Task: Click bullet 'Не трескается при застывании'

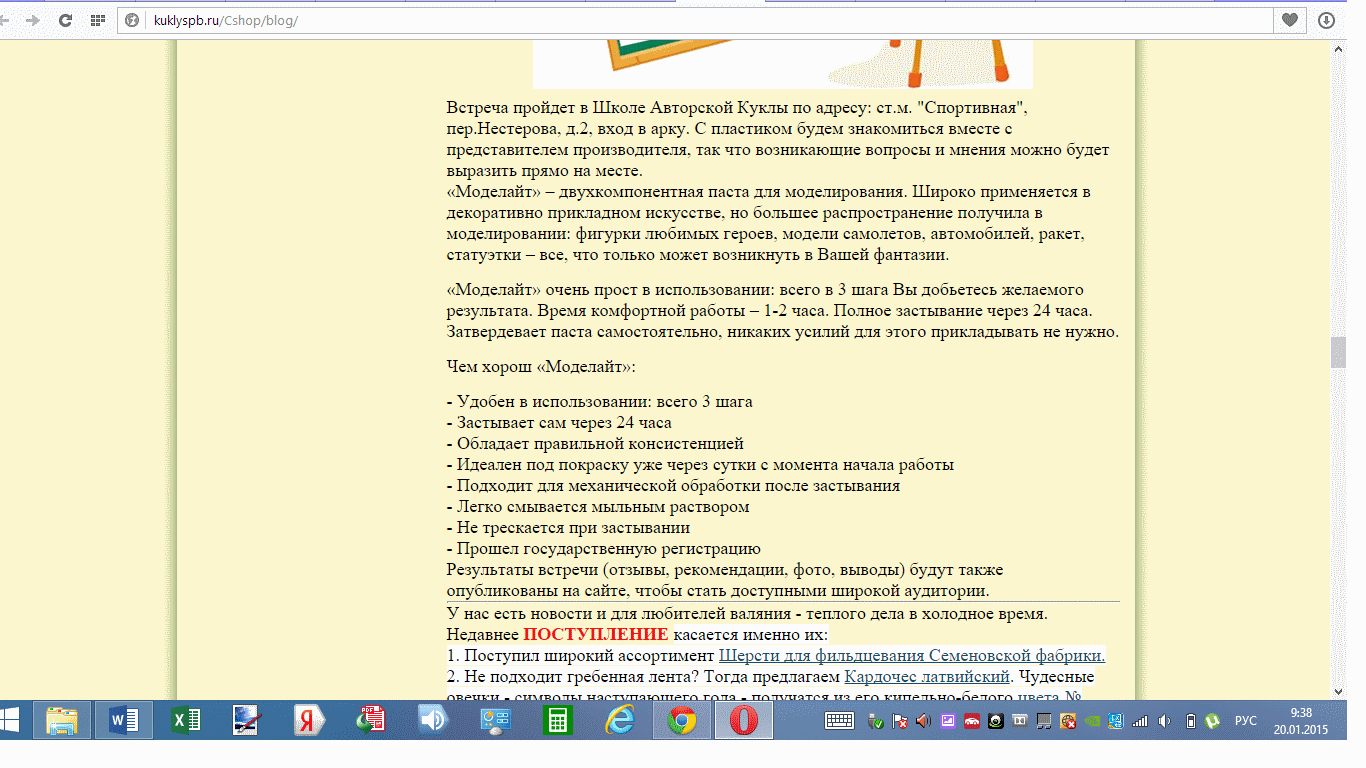Action: tap(568, 528)
